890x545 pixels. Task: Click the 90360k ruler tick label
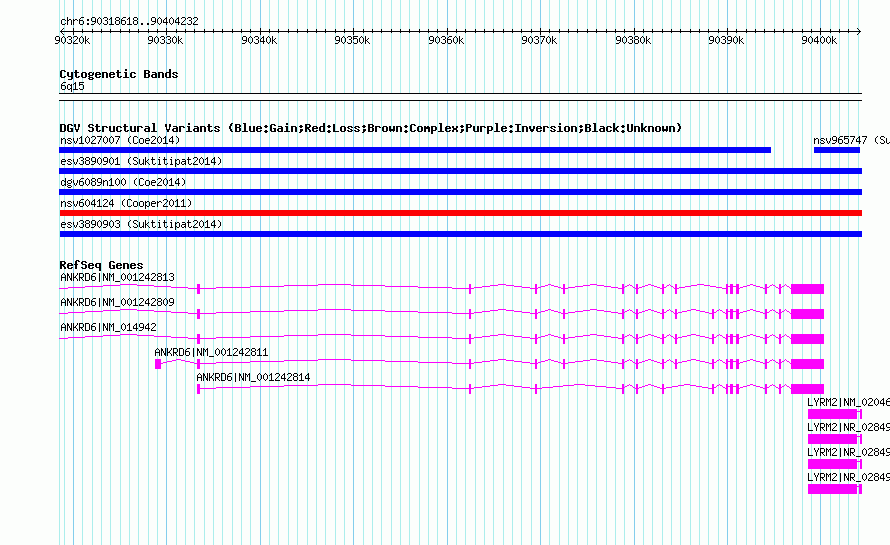pyautogui.click(x=446, y=40)
